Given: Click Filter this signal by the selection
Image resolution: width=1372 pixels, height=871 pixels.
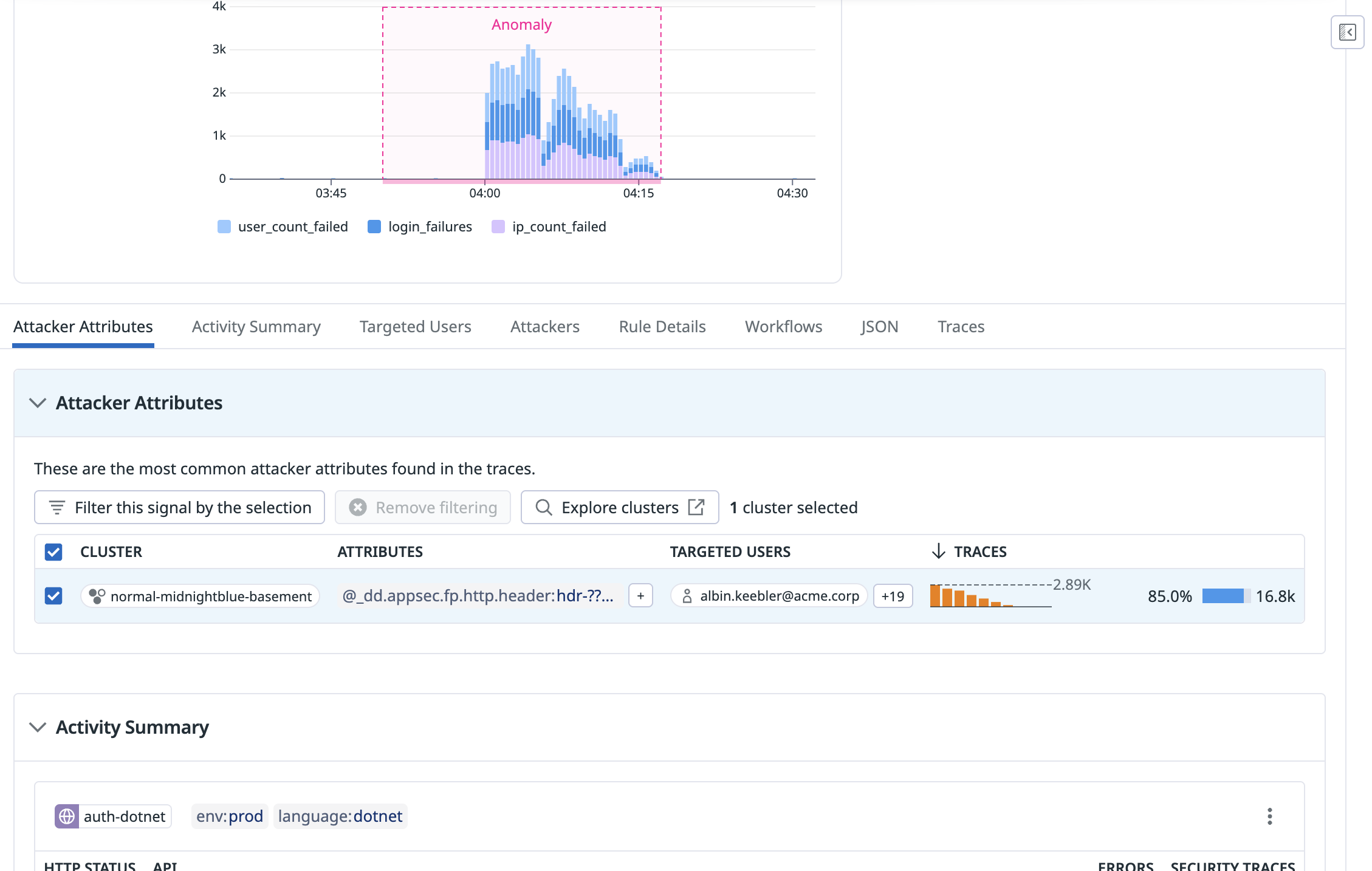Looking at the screenshot, I should pos(180,507).
